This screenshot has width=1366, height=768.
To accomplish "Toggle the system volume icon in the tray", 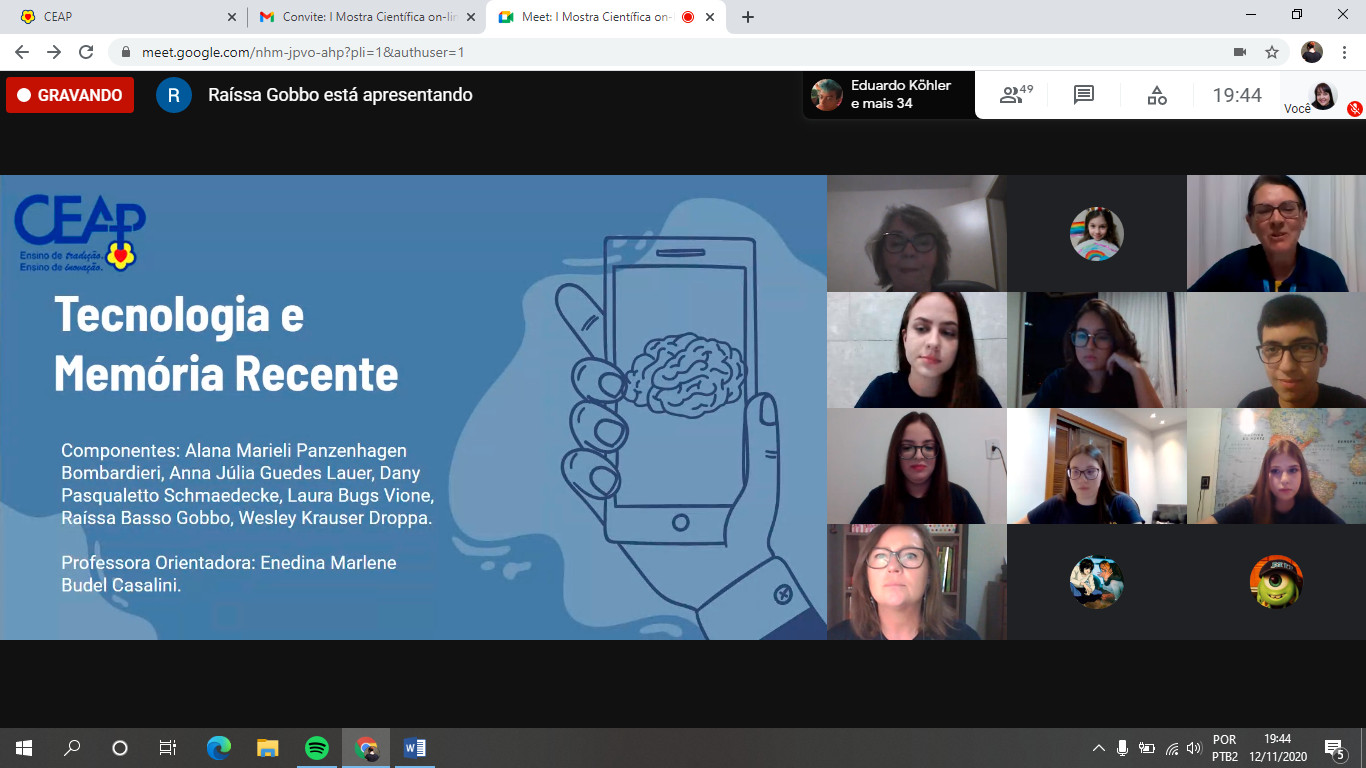I will point(1193,748).
